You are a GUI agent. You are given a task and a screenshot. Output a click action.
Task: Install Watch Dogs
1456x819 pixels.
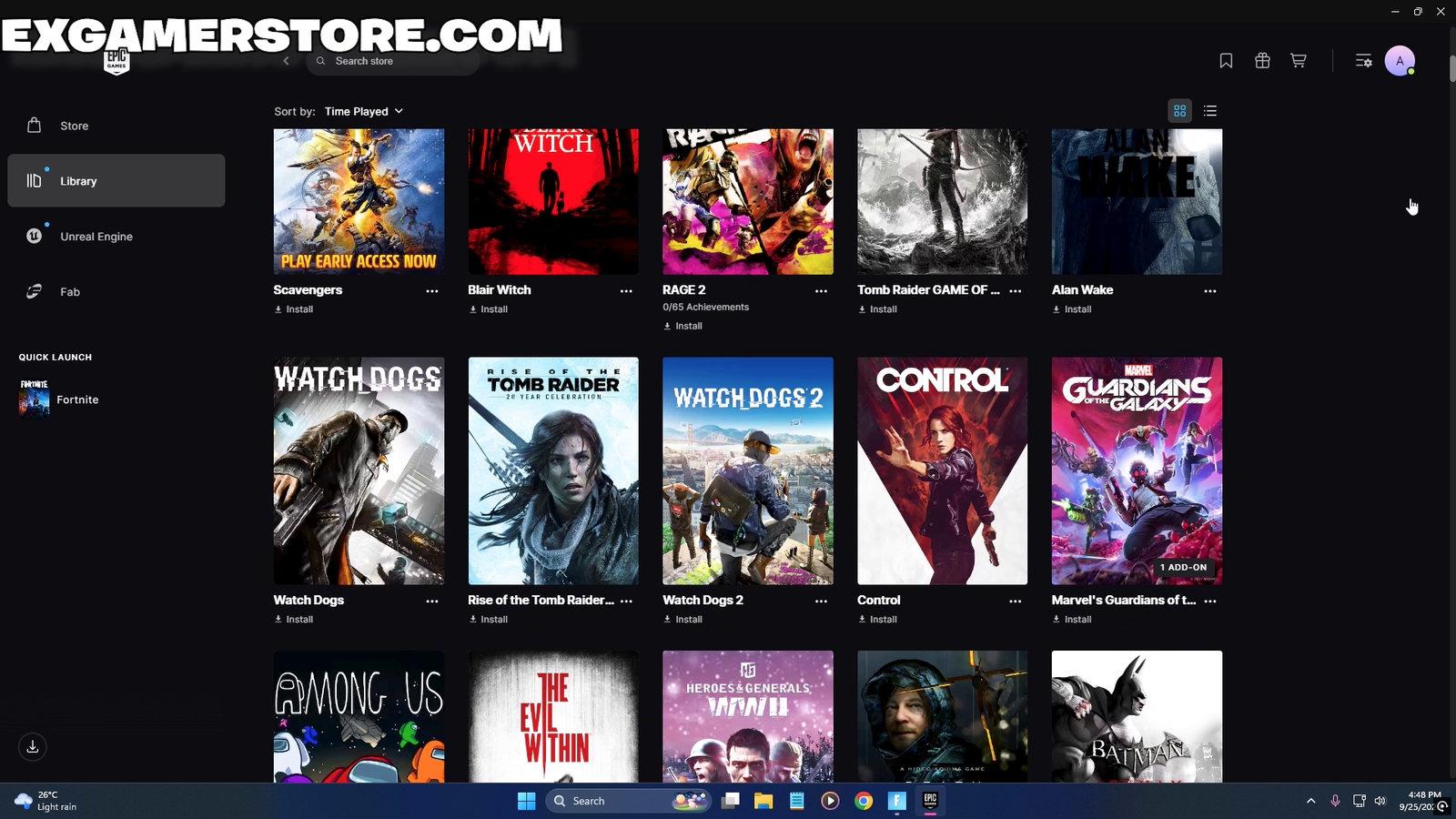coord(294,620)
